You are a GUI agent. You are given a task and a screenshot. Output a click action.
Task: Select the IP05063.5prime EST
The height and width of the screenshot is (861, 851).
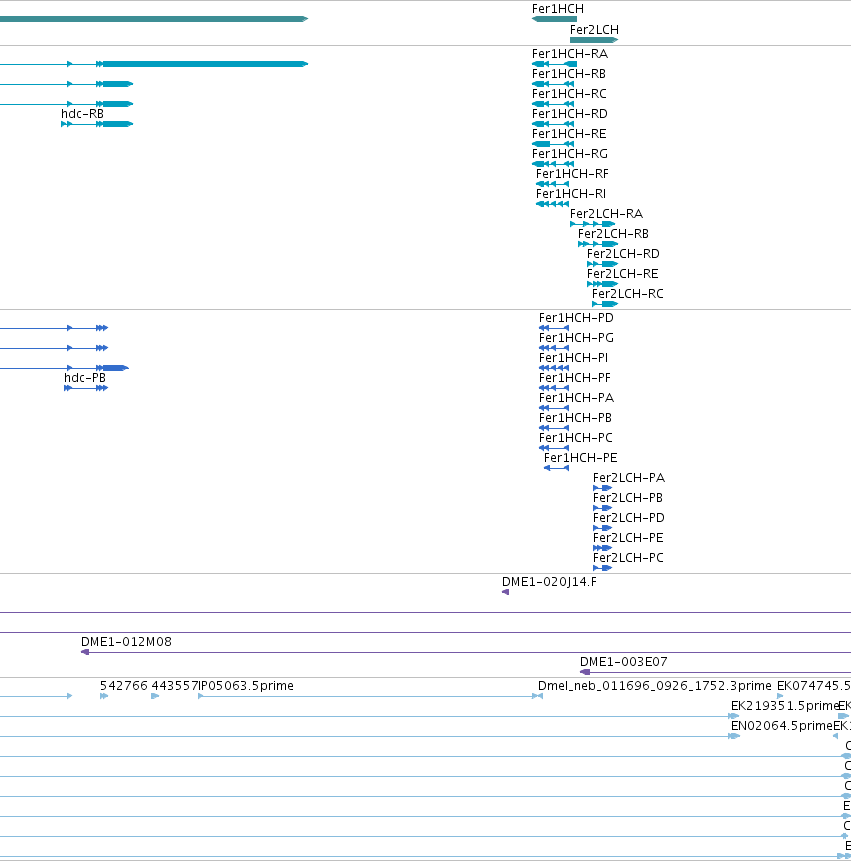coord(370,696)
